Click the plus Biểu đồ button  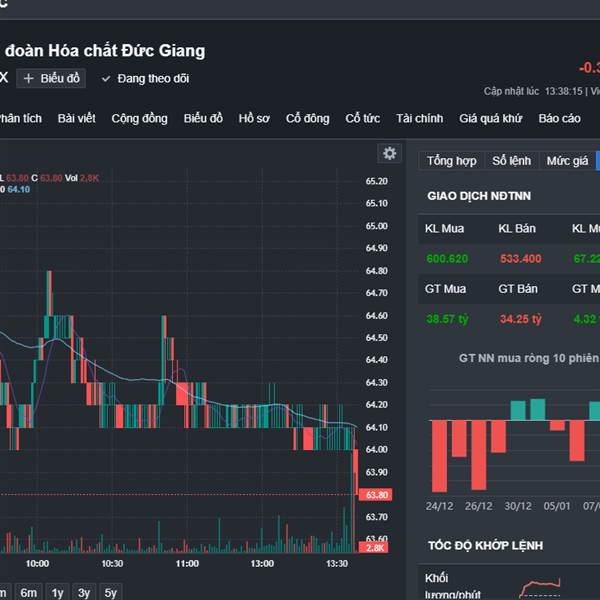(x=51, y=78)
